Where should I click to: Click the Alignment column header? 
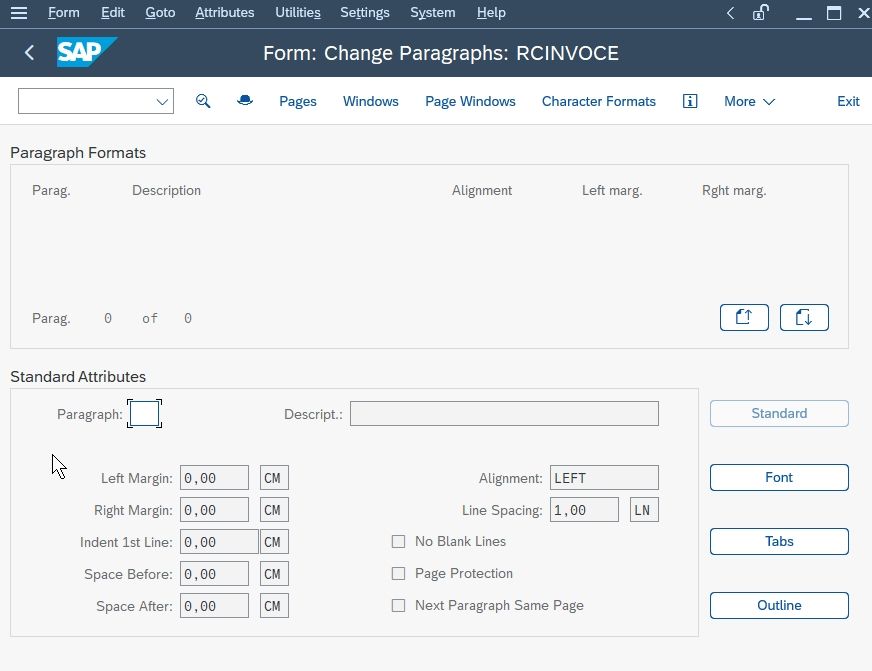coord(482,190)
